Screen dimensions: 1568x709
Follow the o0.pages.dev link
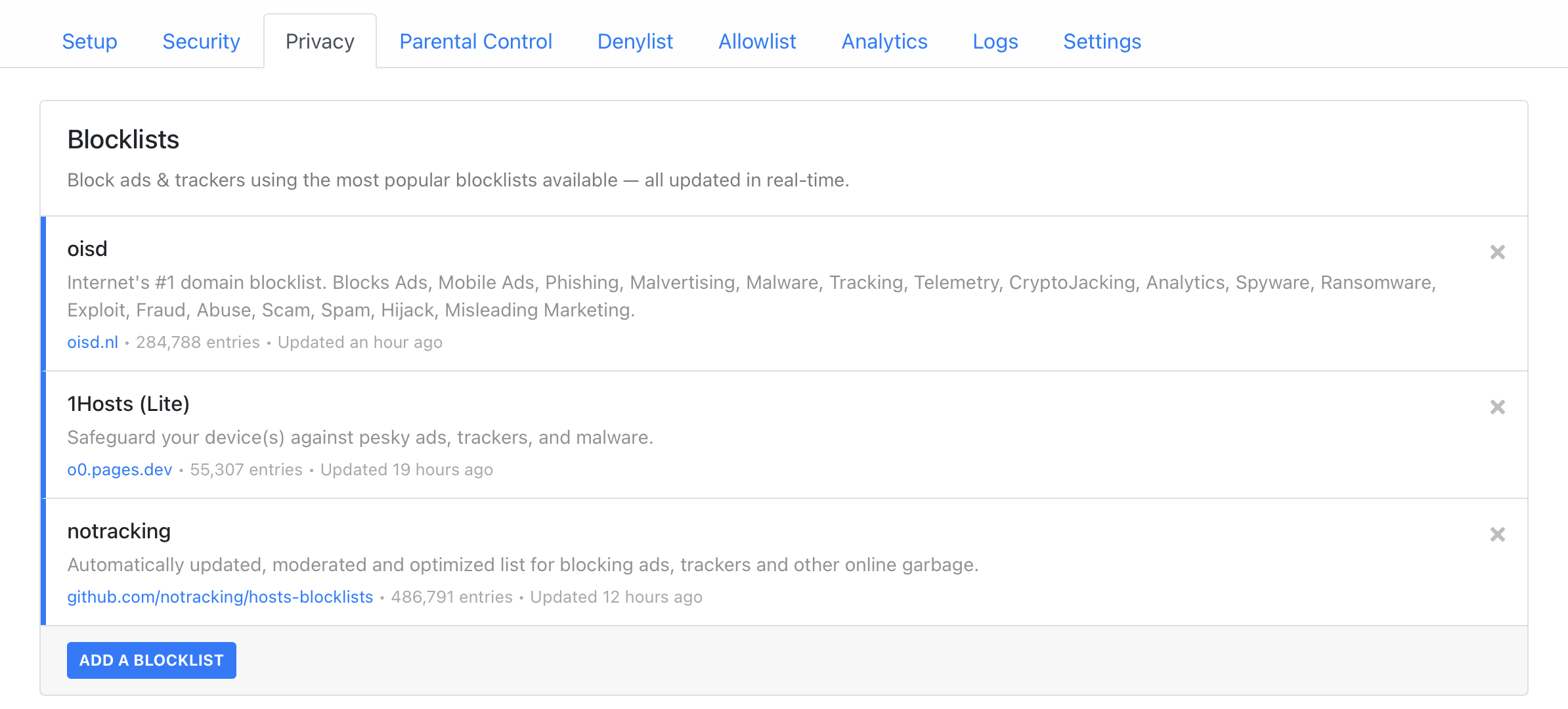[x=120, y=469]
